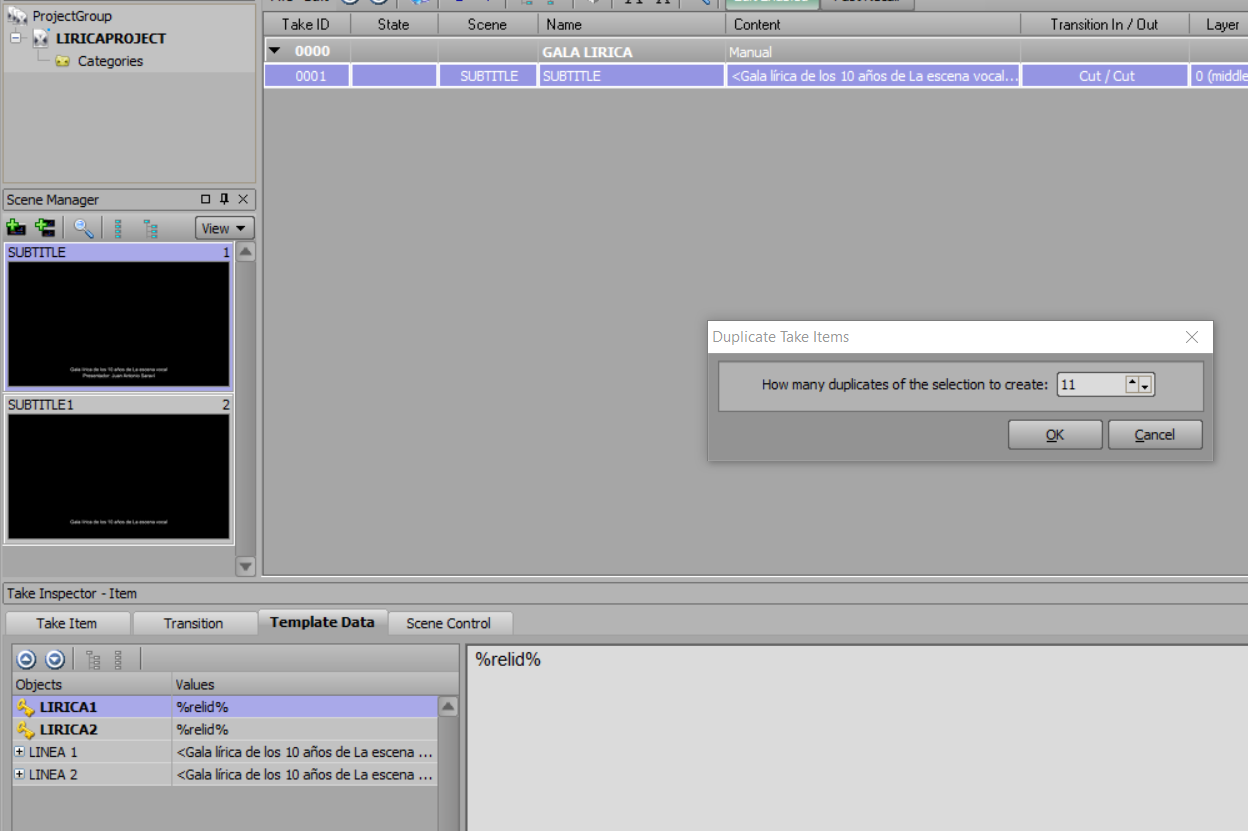Viewport: 1248px width, 831px height.
Task: Click the SUBTITLE name cell in take 0001
Action: [632, 75]
